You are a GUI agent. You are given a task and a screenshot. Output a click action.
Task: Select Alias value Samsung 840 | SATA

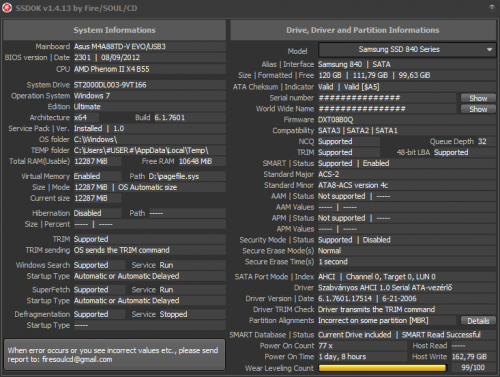[x=354, y=64]
